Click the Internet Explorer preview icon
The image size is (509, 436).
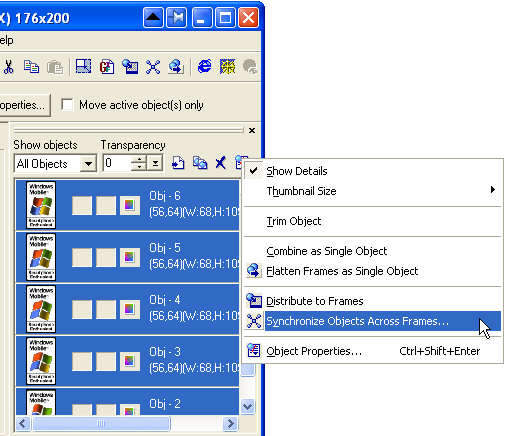click(204, 66)
